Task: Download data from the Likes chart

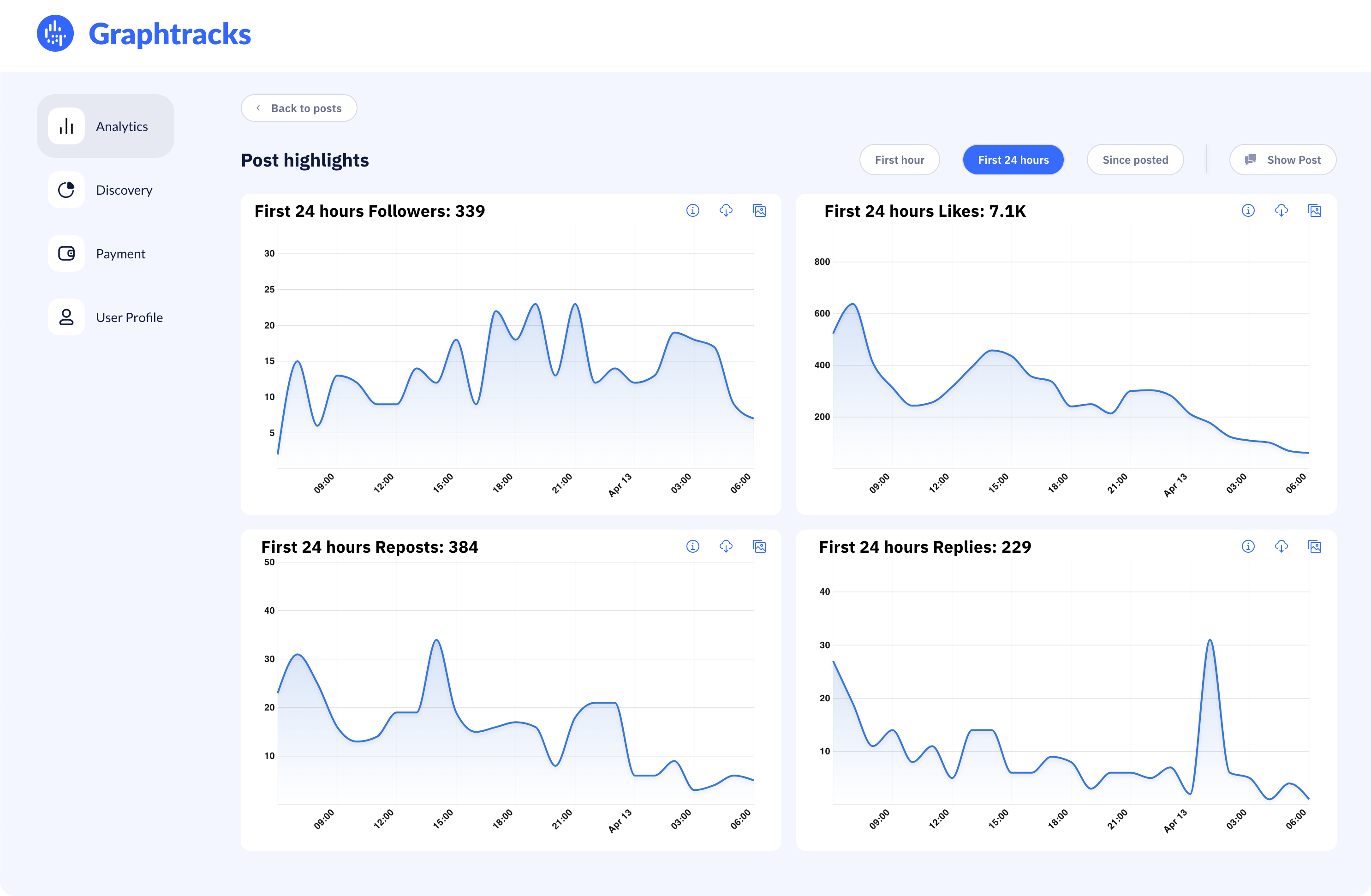Action: 1281,210
